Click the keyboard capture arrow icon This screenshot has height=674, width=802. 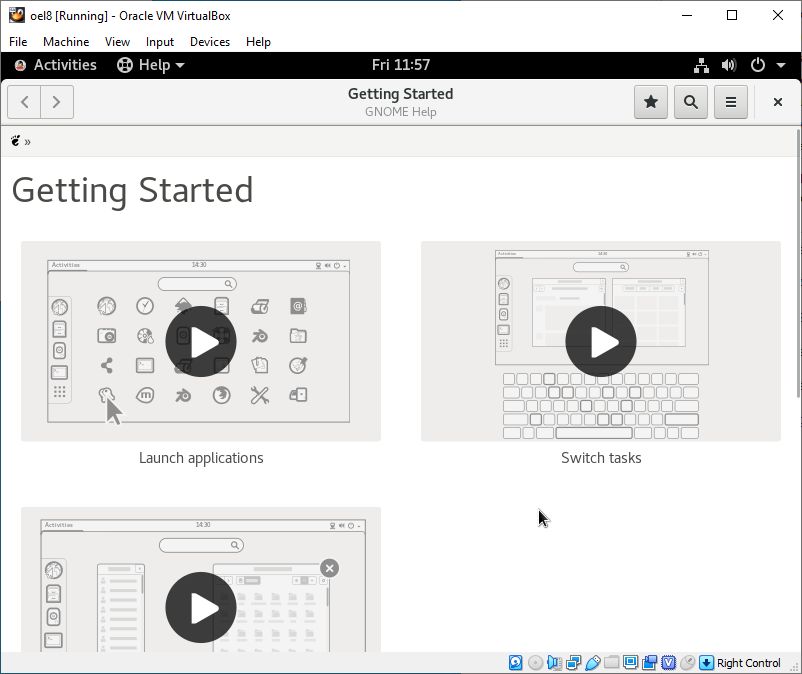click(706, 663)
